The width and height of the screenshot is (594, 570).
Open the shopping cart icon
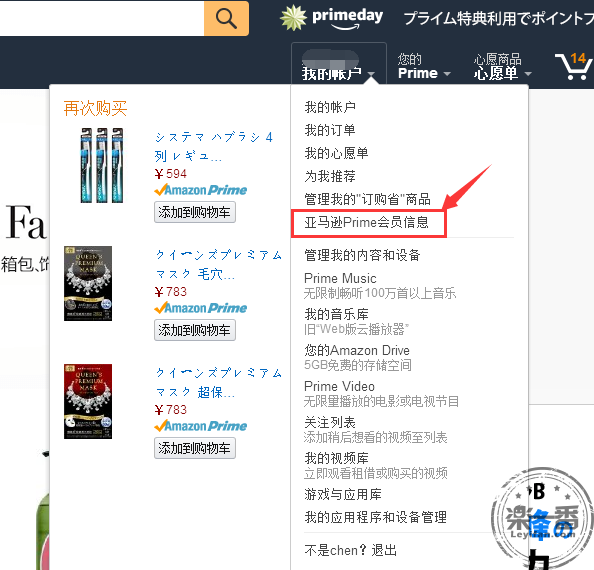point(574,66)
